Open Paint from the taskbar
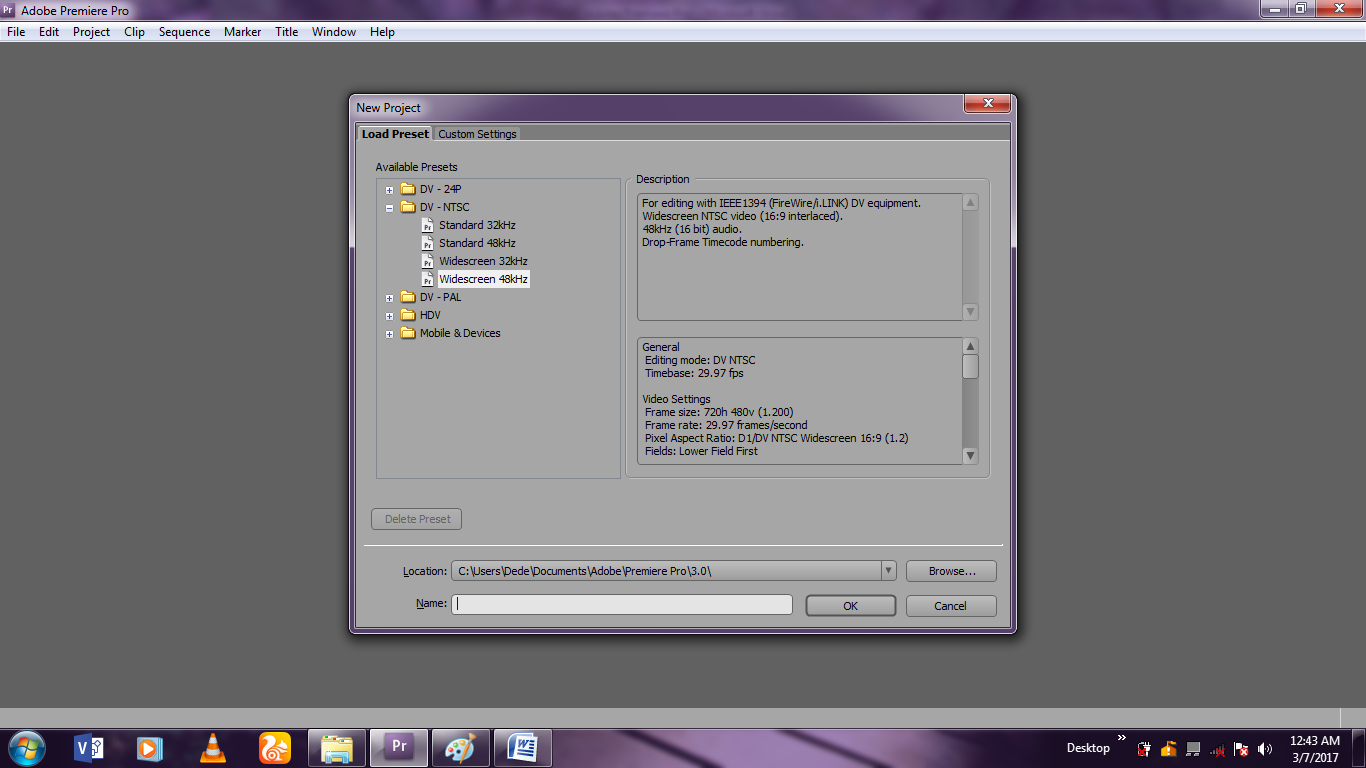This screenshot has width=1366, height=768. tap(461, 748)
